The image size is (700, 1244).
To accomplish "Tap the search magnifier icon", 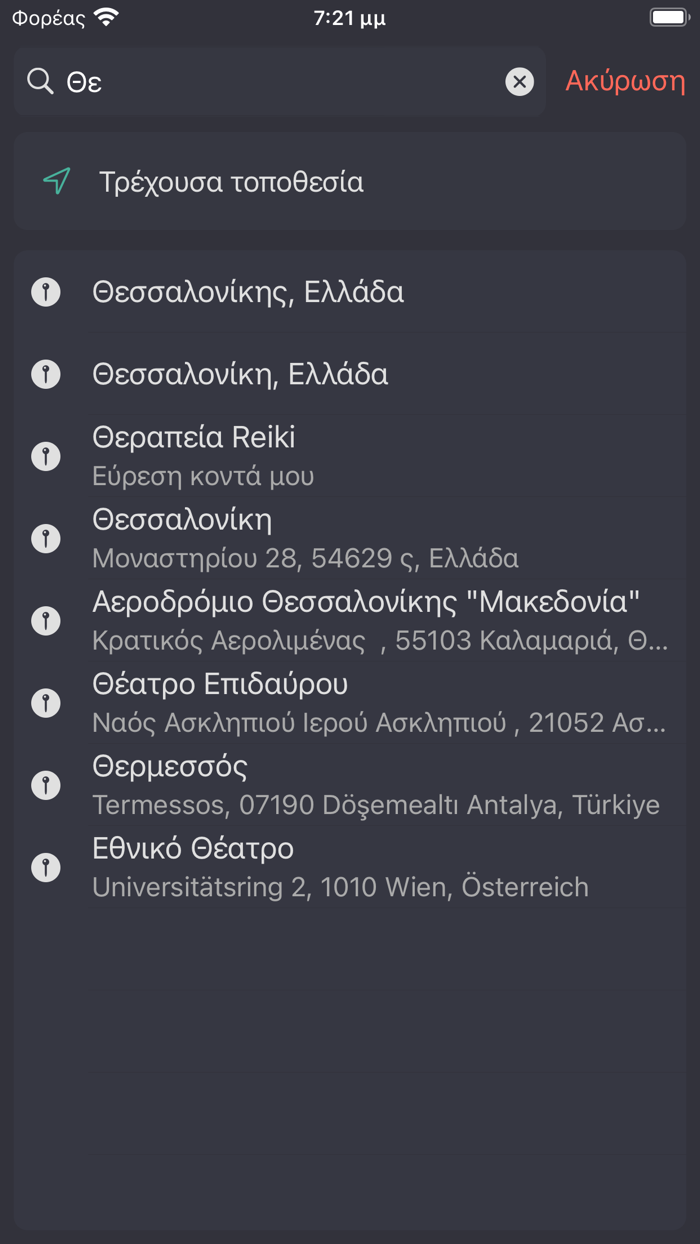I will pyautogui.click(x=40, y=81).
